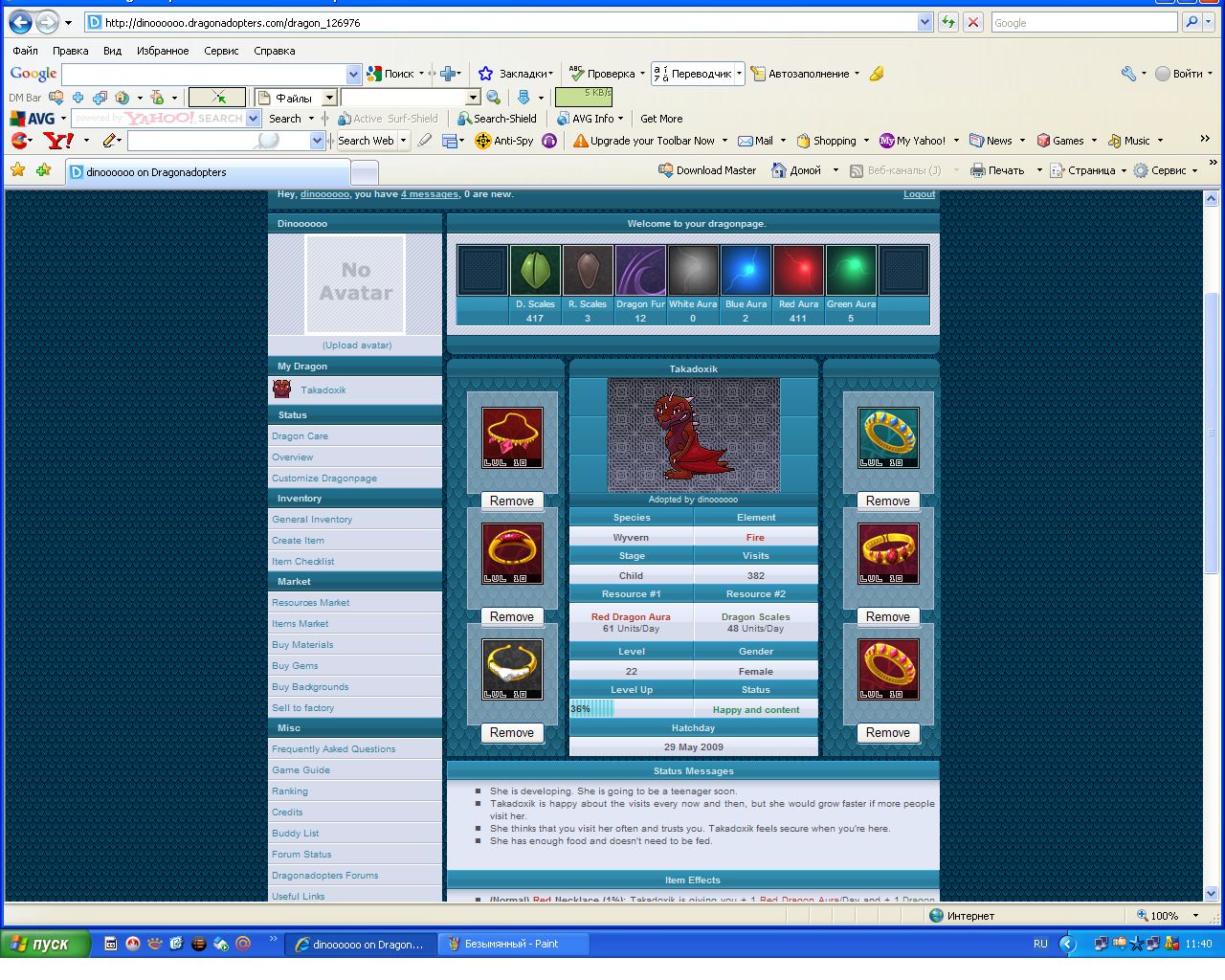The height and width of the screenshot is (980, 1225).
Task: Expand the Search Web dropdown arrow
Action: (x=403, y=141)
